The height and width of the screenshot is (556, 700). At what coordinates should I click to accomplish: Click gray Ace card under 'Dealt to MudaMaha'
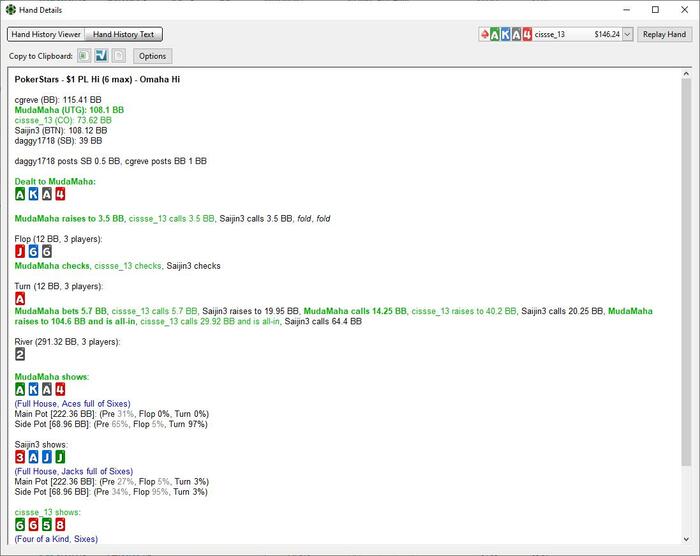coord(47,194)
